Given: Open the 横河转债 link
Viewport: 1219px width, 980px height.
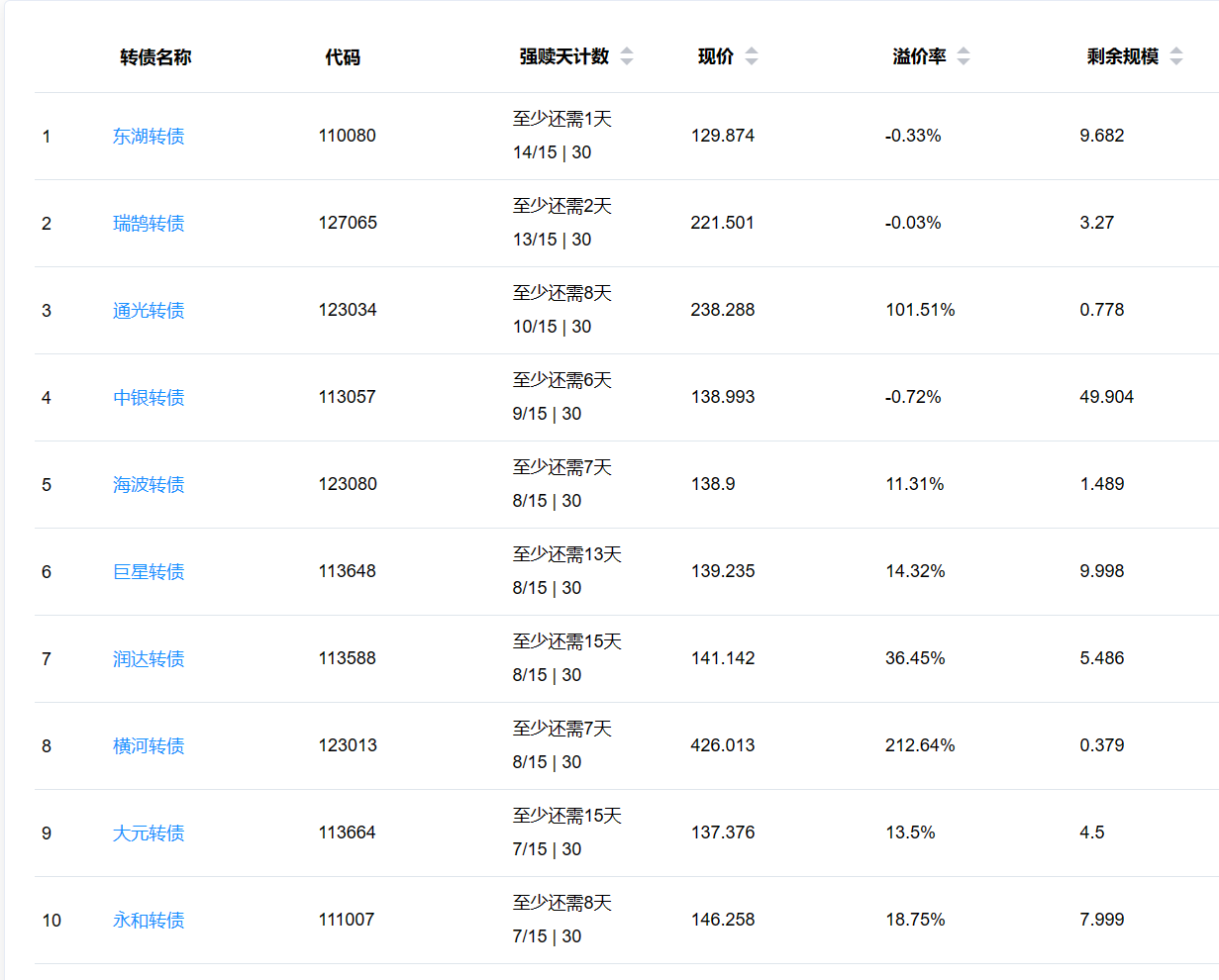Looking at the screenshot, I should (149, 746).
